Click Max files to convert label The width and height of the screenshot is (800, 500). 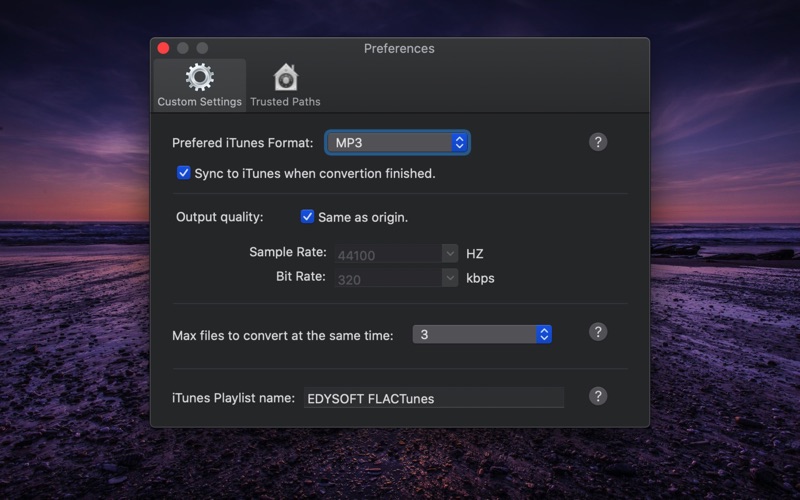283,336
